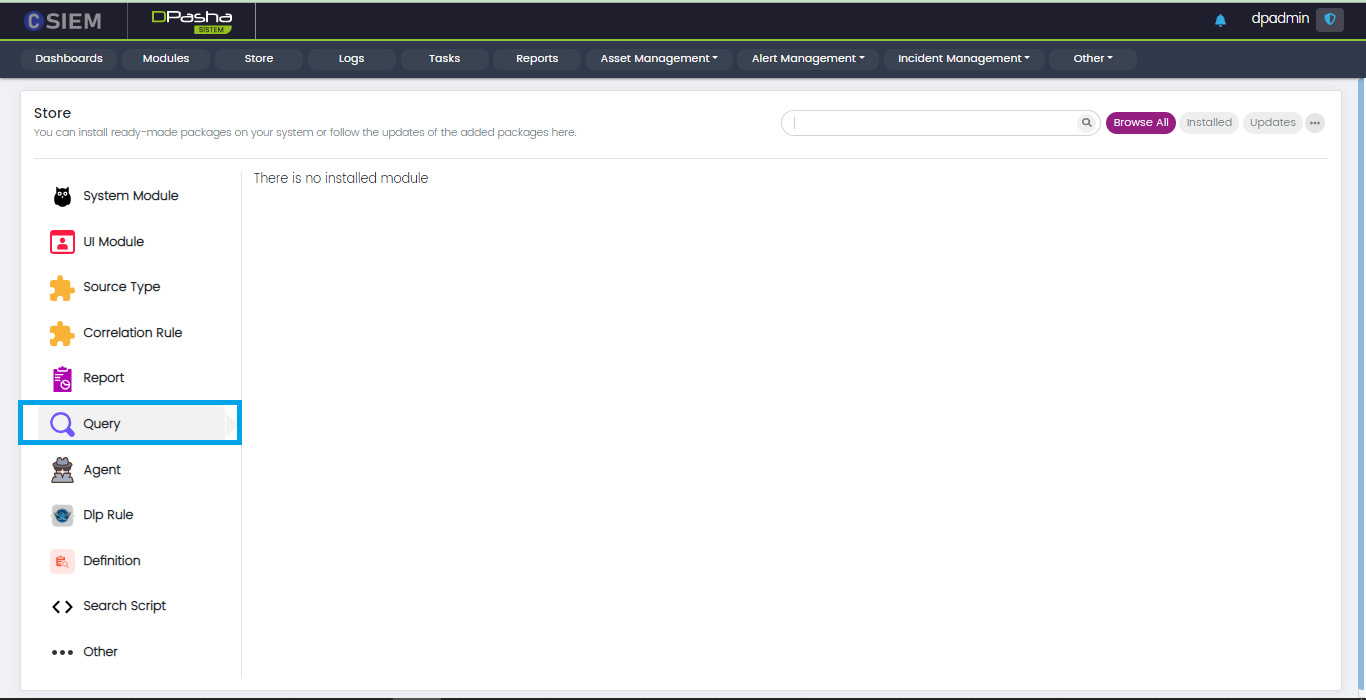Screen dimensions: 1366x700
Task: Expand the Asset Management dropdown
Action: click(659, 59)
